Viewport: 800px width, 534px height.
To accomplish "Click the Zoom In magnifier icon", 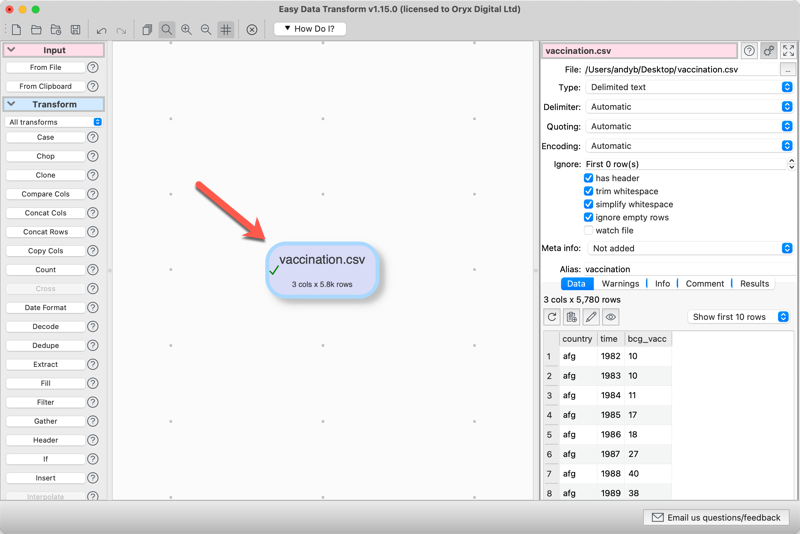I will pos(186,30).
